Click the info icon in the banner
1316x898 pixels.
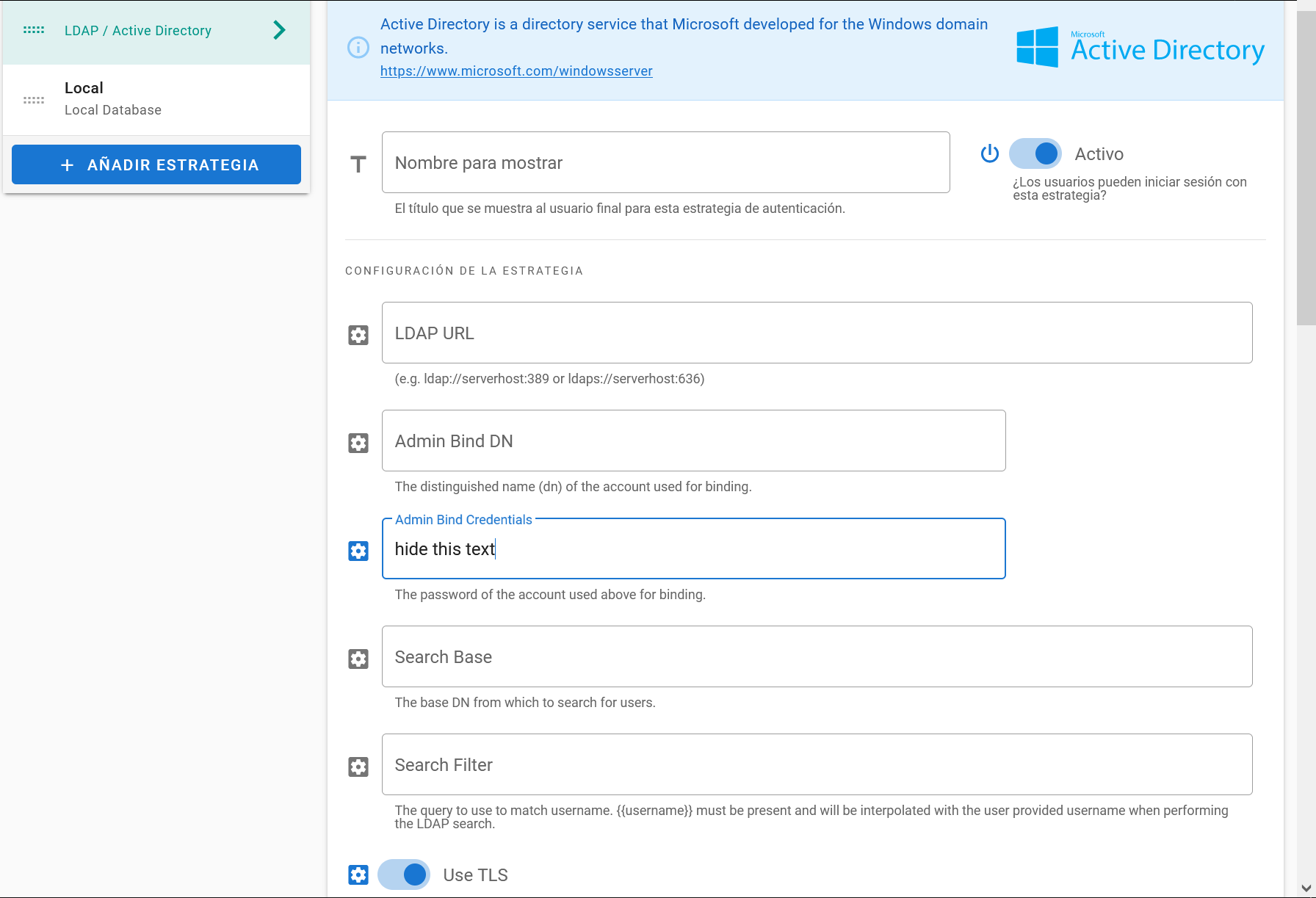coord(358,48)
